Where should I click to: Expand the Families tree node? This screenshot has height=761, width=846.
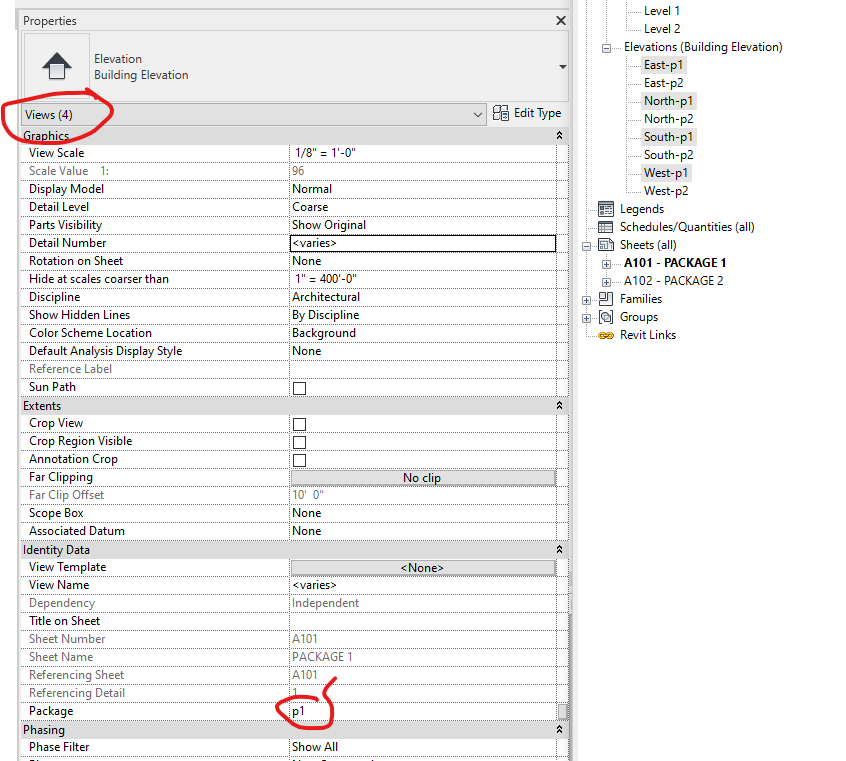[586, 300]
